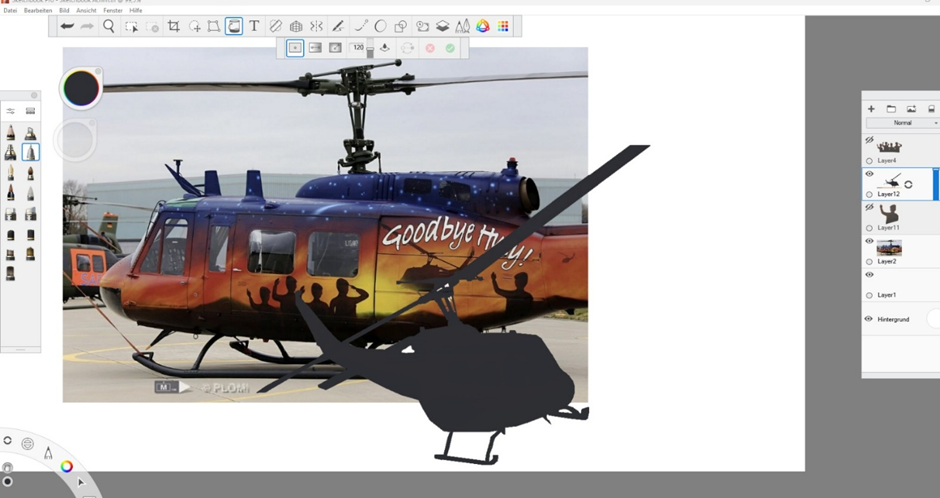
Task: Open the Perspective guides tool
Action: point(296,26)
